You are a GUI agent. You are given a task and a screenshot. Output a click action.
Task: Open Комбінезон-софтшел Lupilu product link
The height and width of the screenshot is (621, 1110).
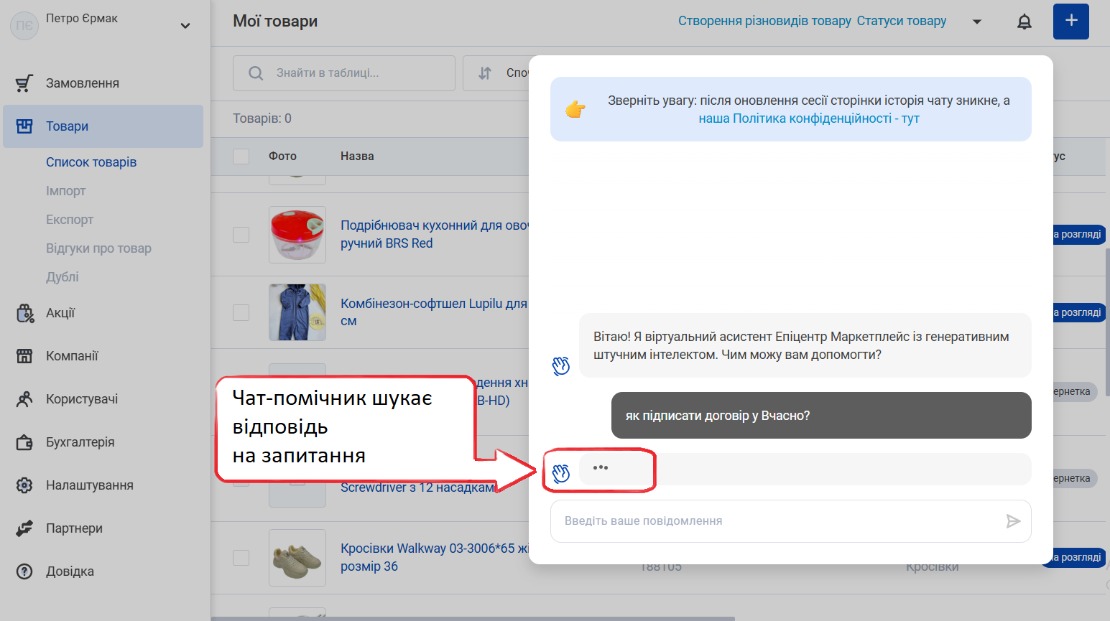(434, 312)
